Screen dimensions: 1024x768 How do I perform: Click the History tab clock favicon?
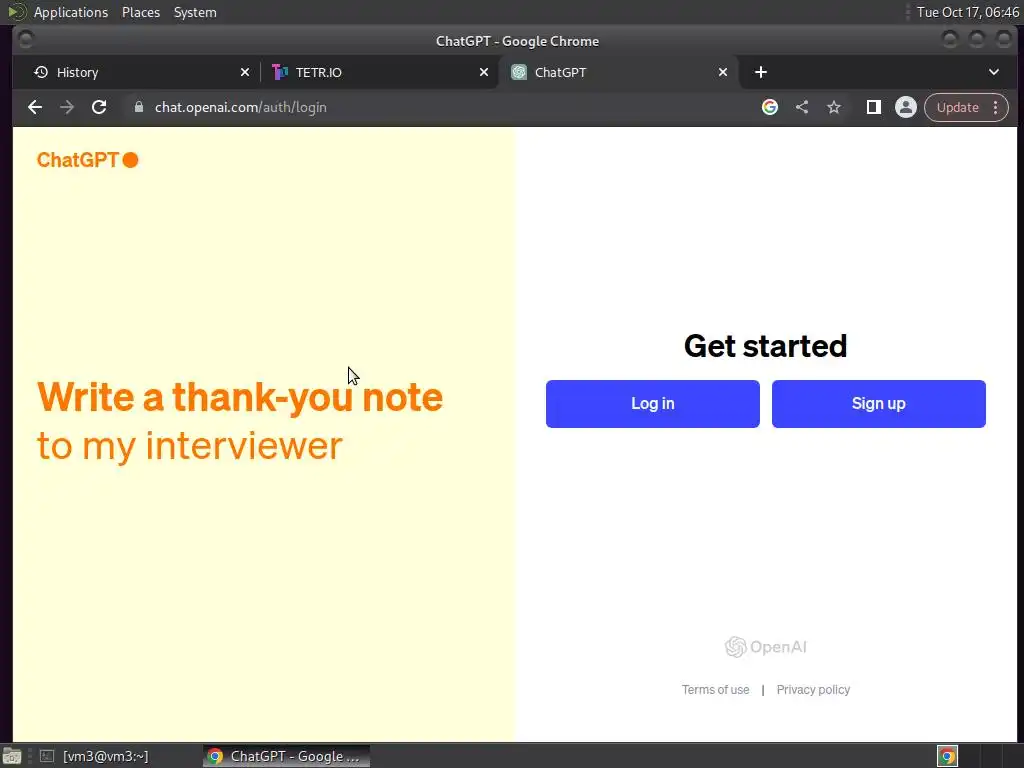click(x=41, y=72)
